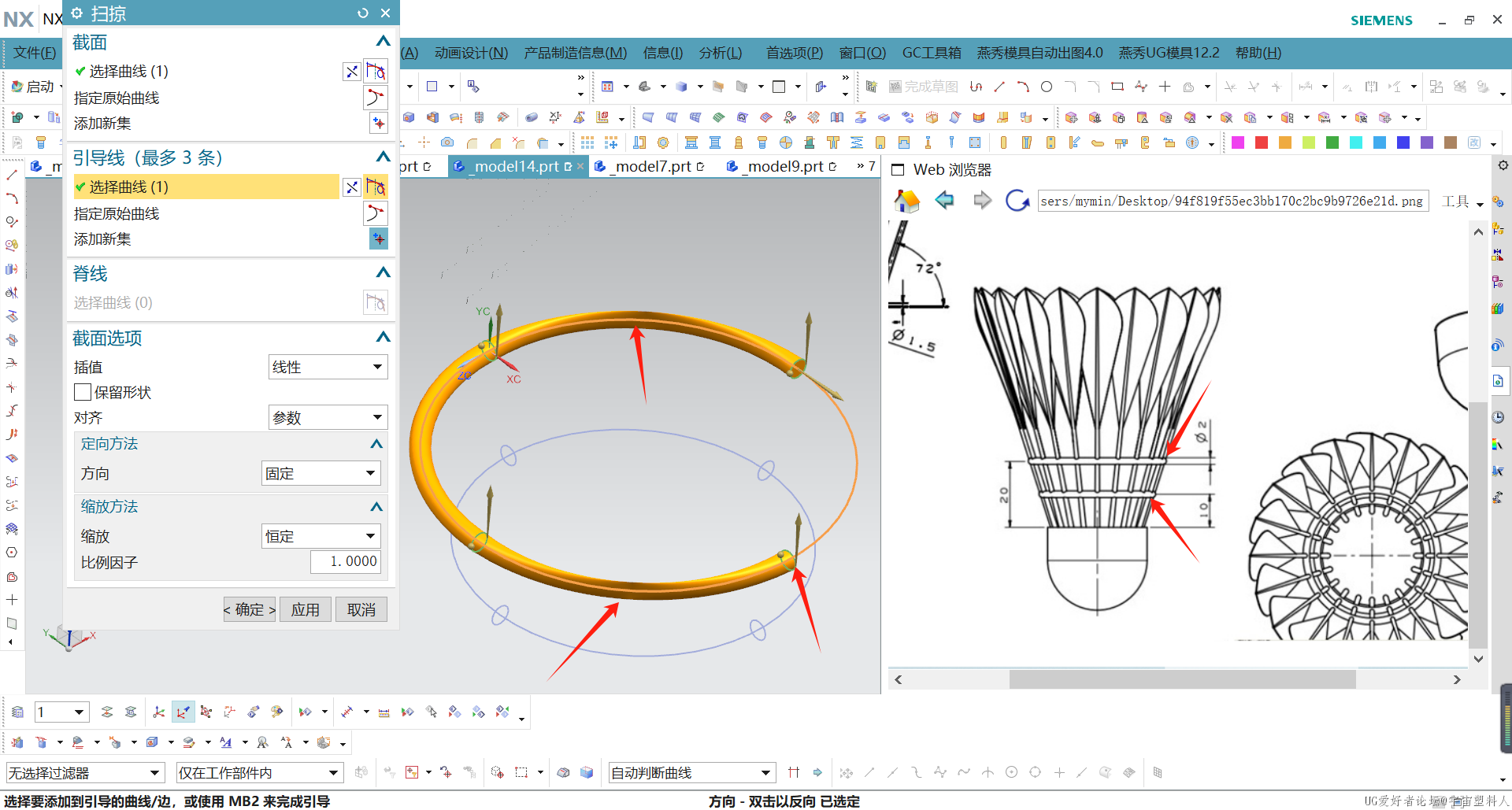Screen dimensions: 1512x810
Task: Click the 应用 button
Action: point(306,609)
